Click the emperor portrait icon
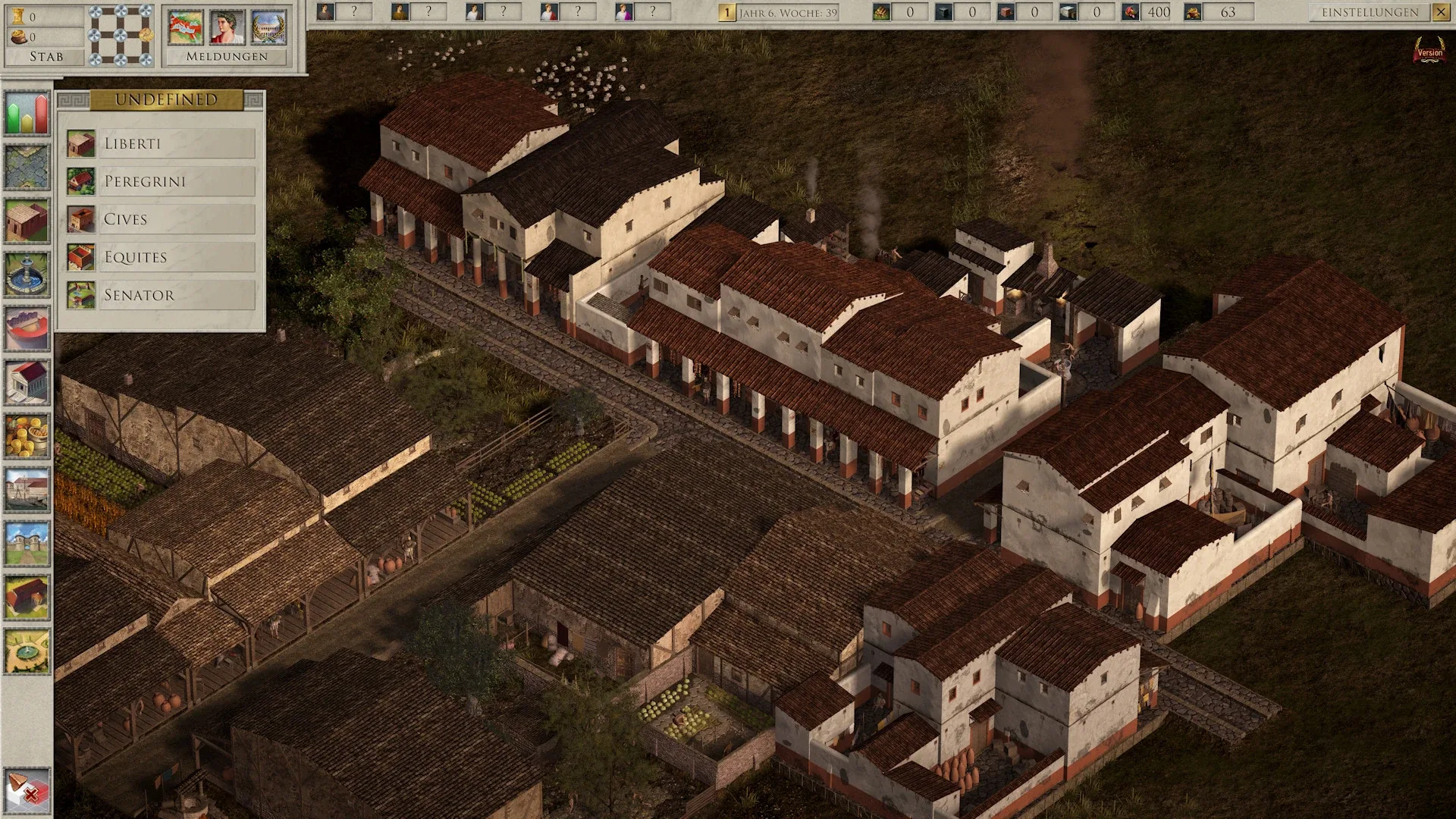Viewport: 1456px width, 819px height. tap(227, 27)
